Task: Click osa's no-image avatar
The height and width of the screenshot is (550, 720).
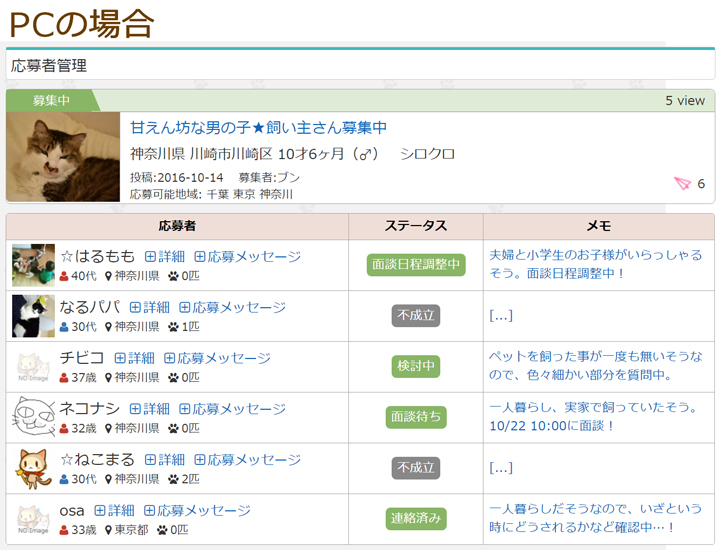Action: [33, 519]
